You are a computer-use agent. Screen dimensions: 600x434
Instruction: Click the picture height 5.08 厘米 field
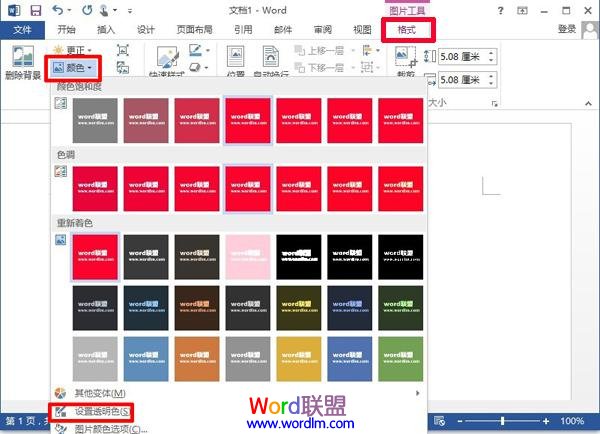click(x=463, y=57)
